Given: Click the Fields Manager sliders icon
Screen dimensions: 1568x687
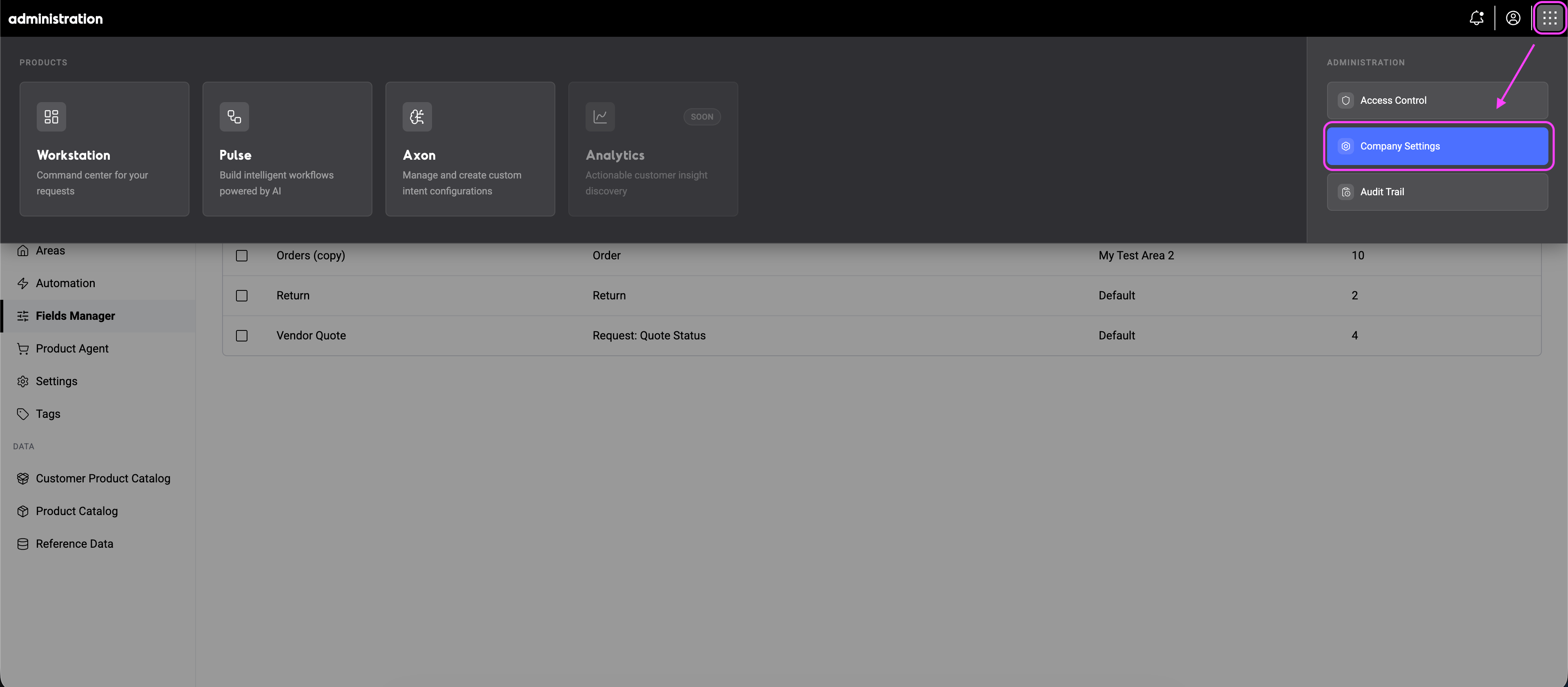Looking at the screenshot, I should [22, 315].
